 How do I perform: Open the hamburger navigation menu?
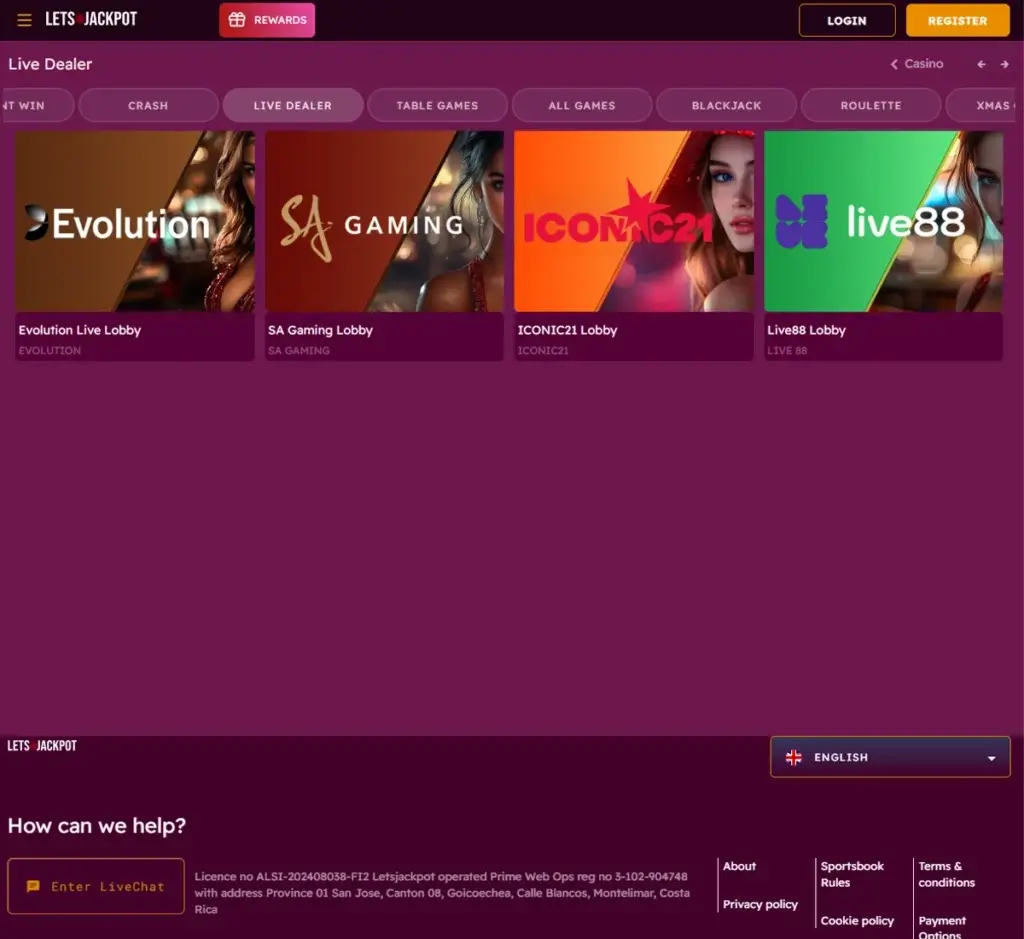[x=24, y=20]
